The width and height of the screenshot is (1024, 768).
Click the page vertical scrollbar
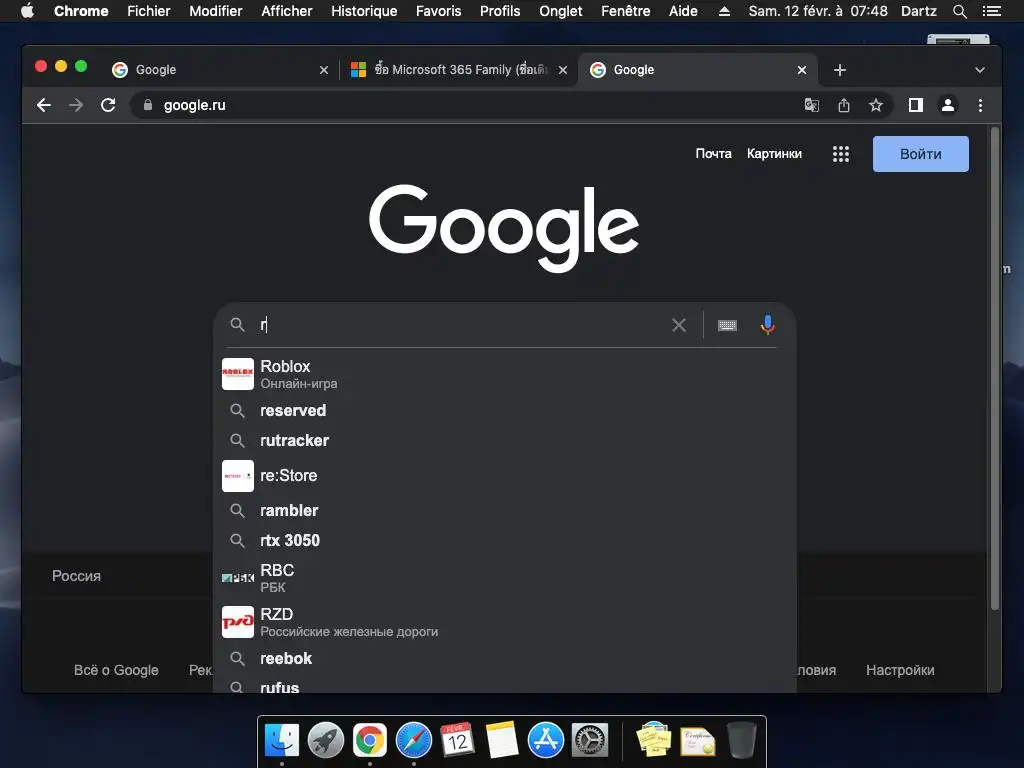(995, 369)
